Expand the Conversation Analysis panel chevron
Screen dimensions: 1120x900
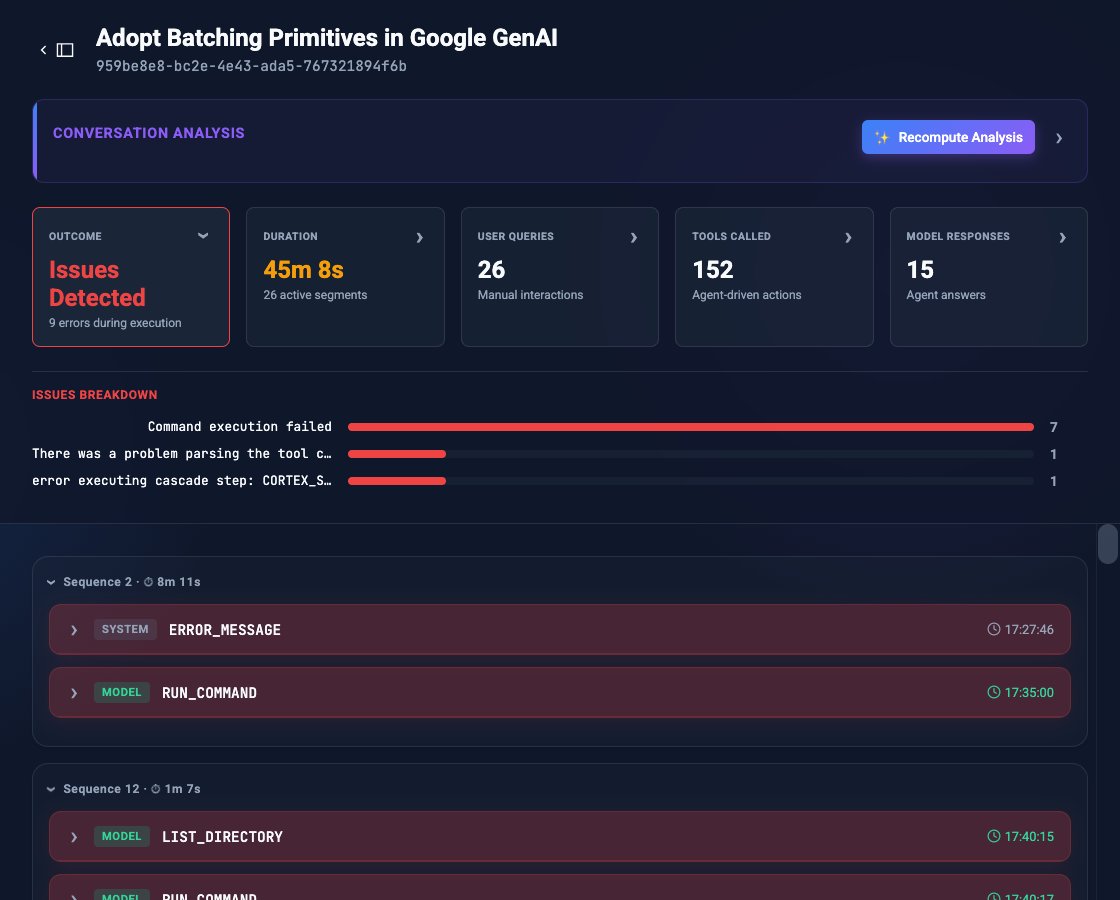(x=1059, y=138)
